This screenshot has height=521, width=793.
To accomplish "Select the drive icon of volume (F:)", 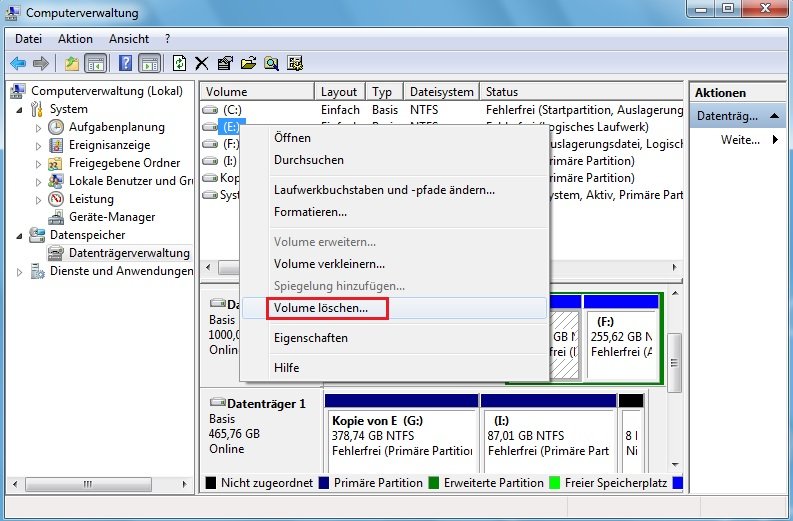I will (210, 144).
